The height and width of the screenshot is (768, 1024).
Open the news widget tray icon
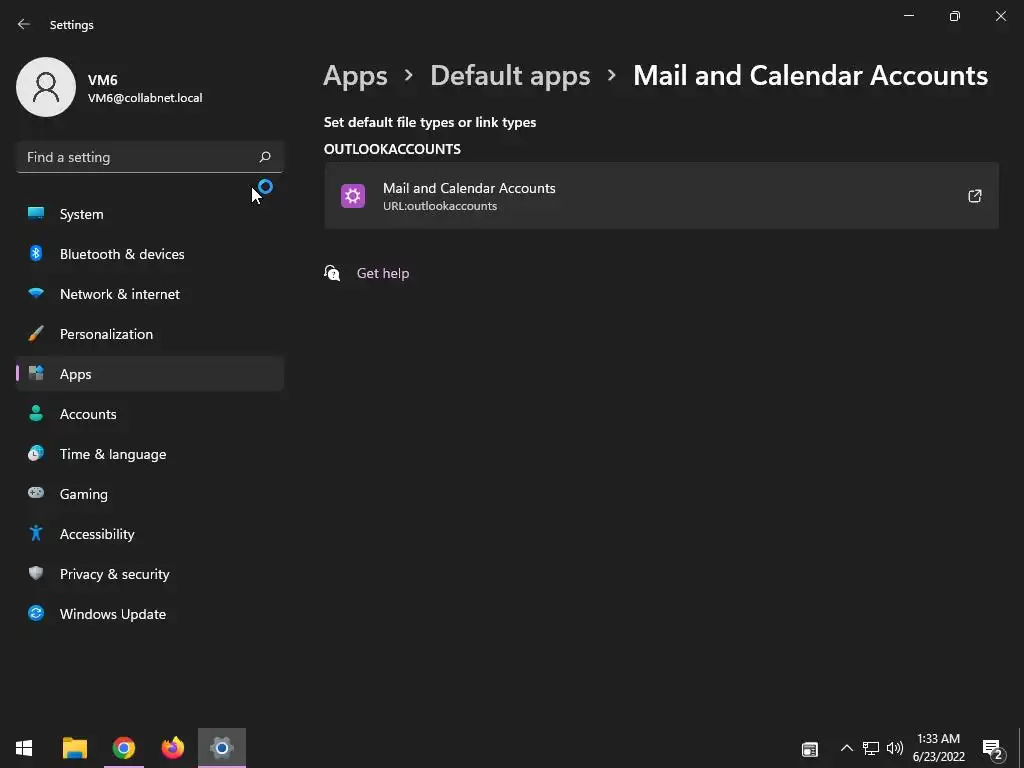coord(810,748)
